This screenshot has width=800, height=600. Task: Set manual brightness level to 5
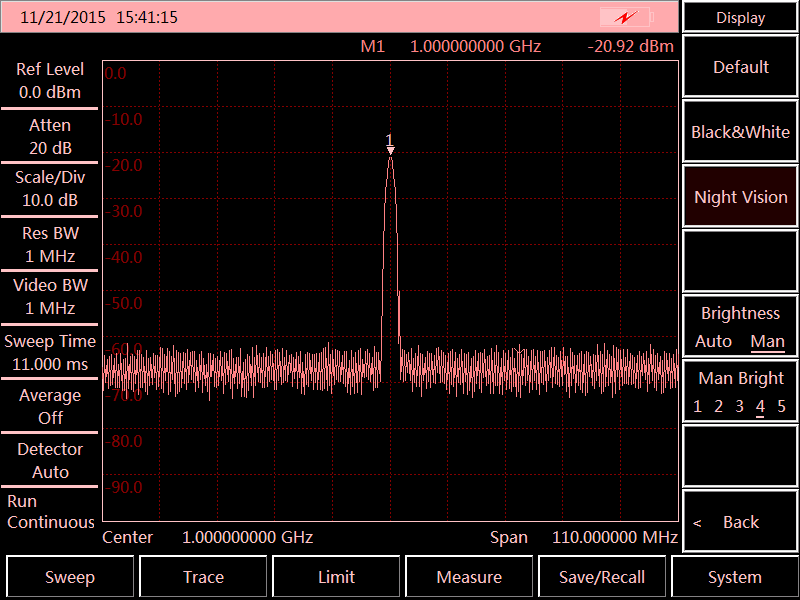click(x=781, y=406)
